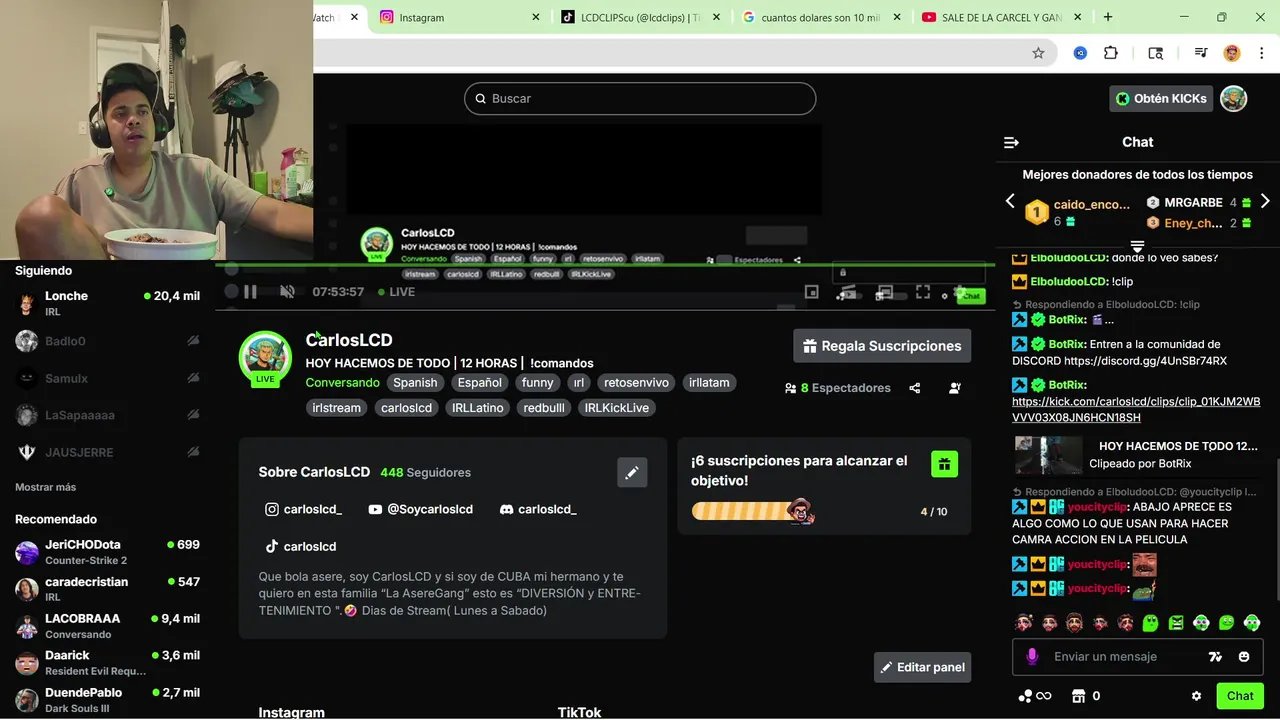Open the carloslcd_ Instagram link
The width and height of the screenshot is (1280, 720).
[303, 509]
